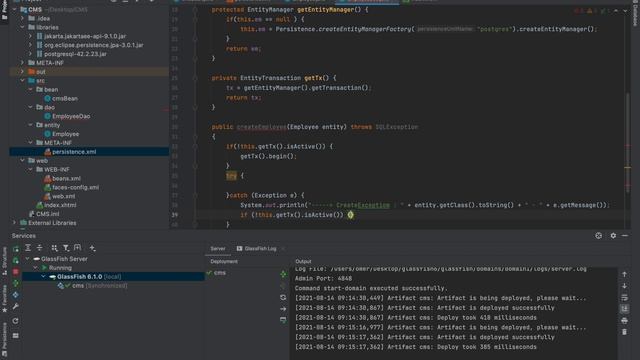Hide the Services panel with minus icon
This screenshot has width=640, height=360.
point(625,236)
